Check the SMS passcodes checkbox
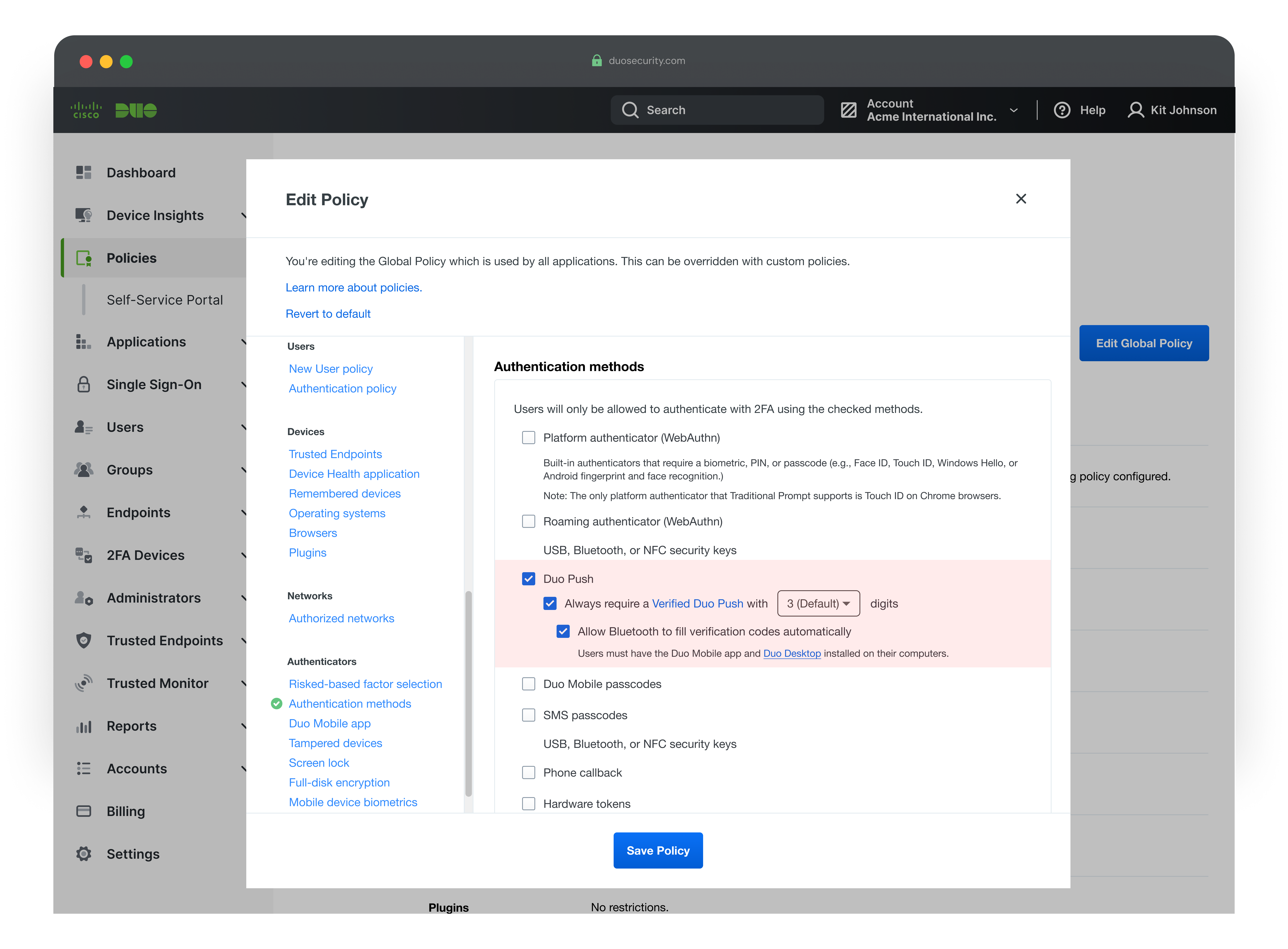 point(528,715)
